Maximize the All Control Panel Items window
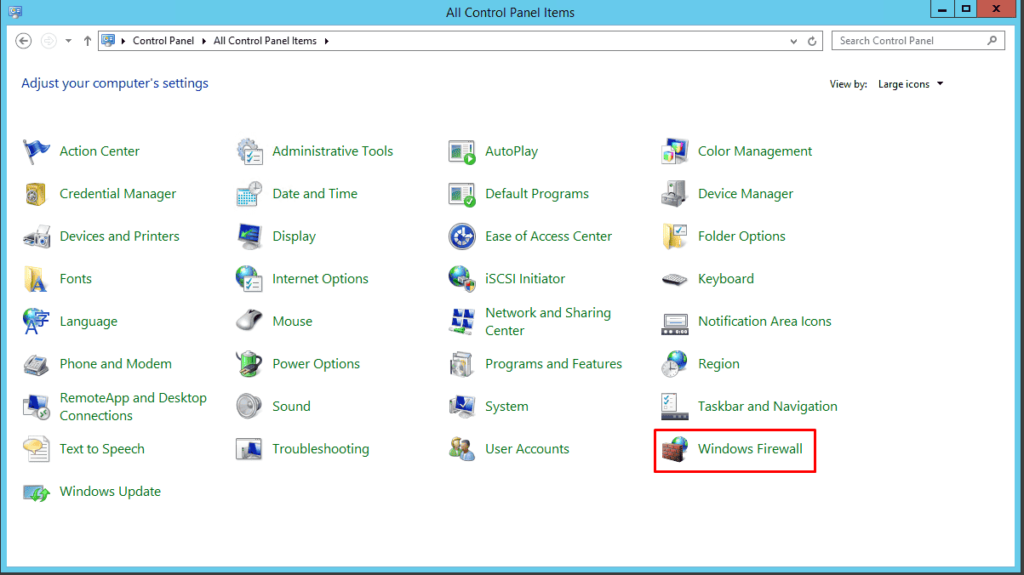This screenshot has width=1024, height=575. click(966, 9)
